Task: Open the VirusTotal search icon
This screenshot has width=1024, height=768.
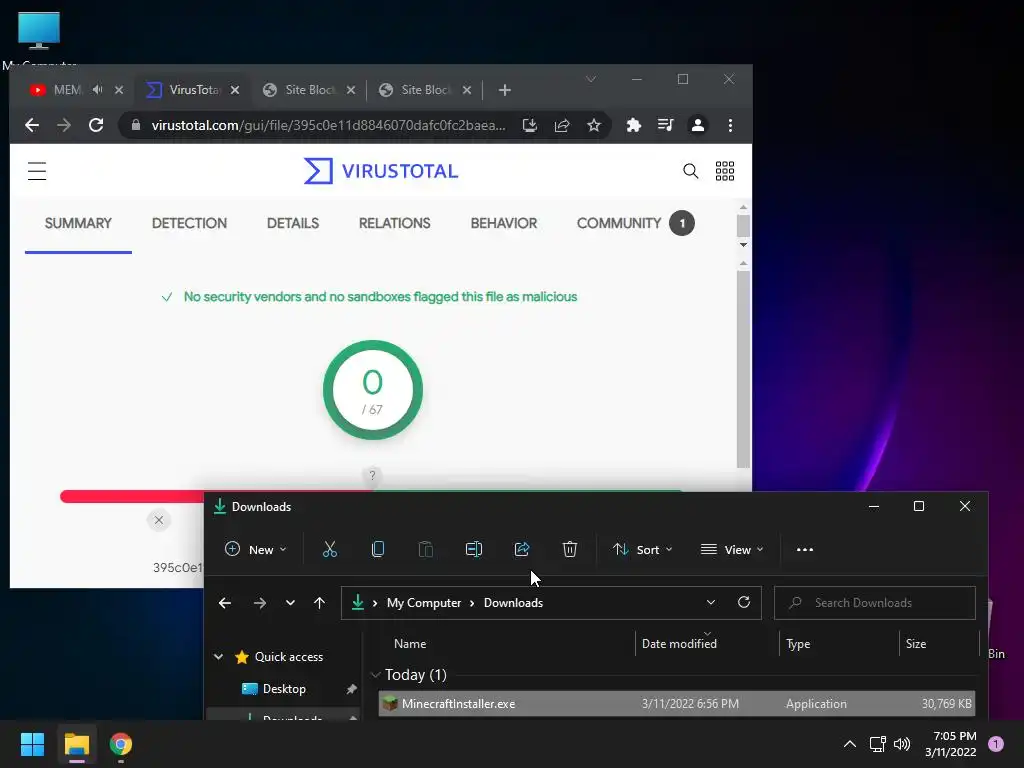Action: click(x=690, y=171)
